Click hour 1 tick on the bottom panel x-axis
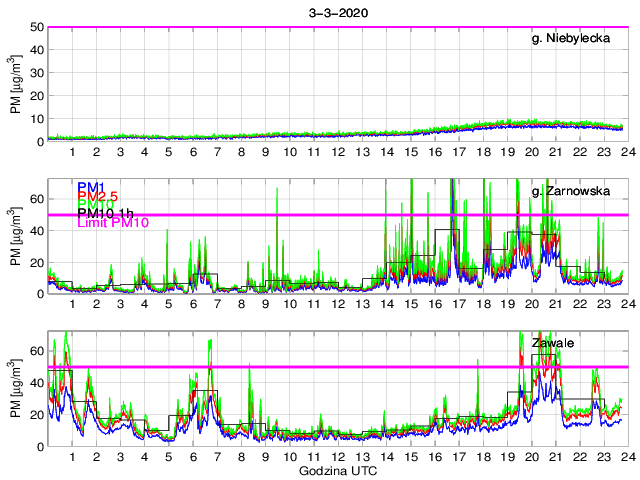Image resolution: width=640 pixels, height=480 pixels. [x=72, y=457]
